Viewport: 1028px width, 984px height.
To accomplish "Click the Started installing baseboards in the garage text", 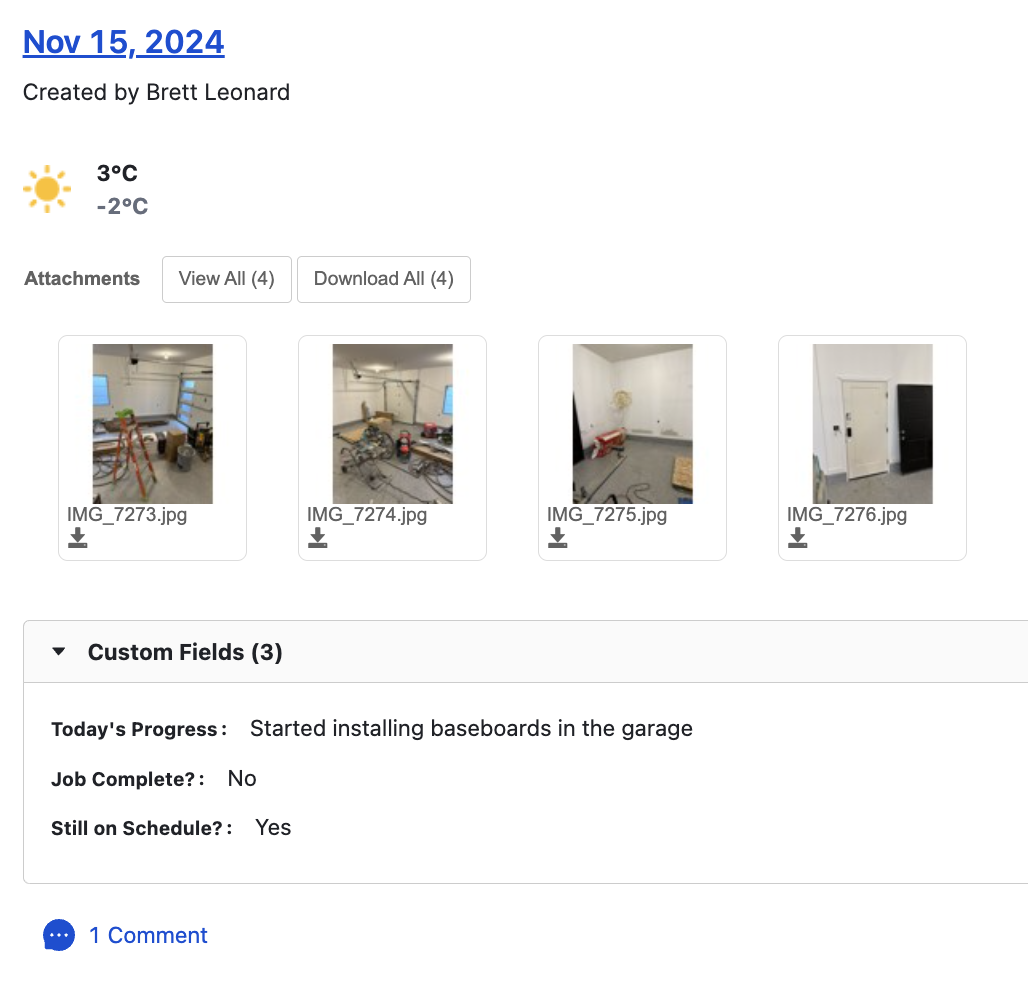I will click(x=471, y=728).
